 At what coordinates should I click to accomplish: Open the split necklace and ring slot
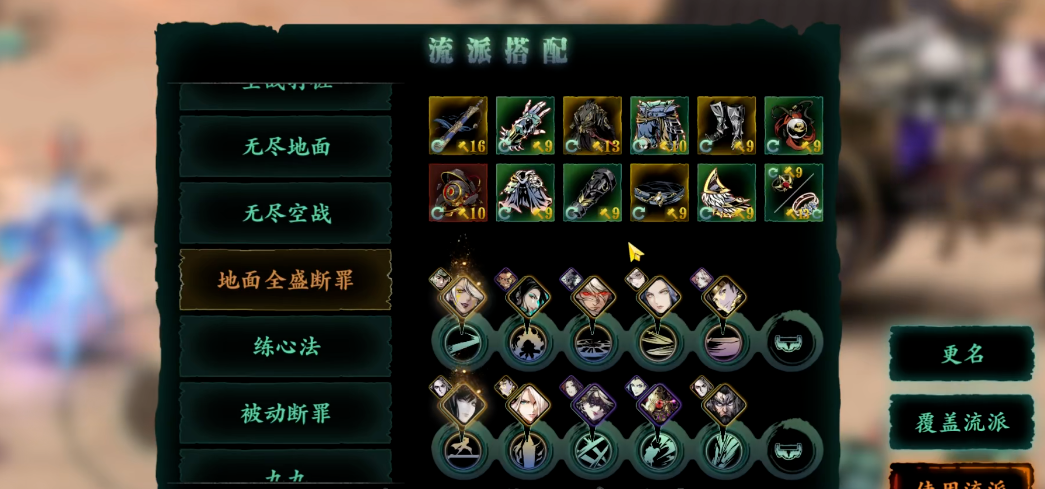[x=794, y=193]
